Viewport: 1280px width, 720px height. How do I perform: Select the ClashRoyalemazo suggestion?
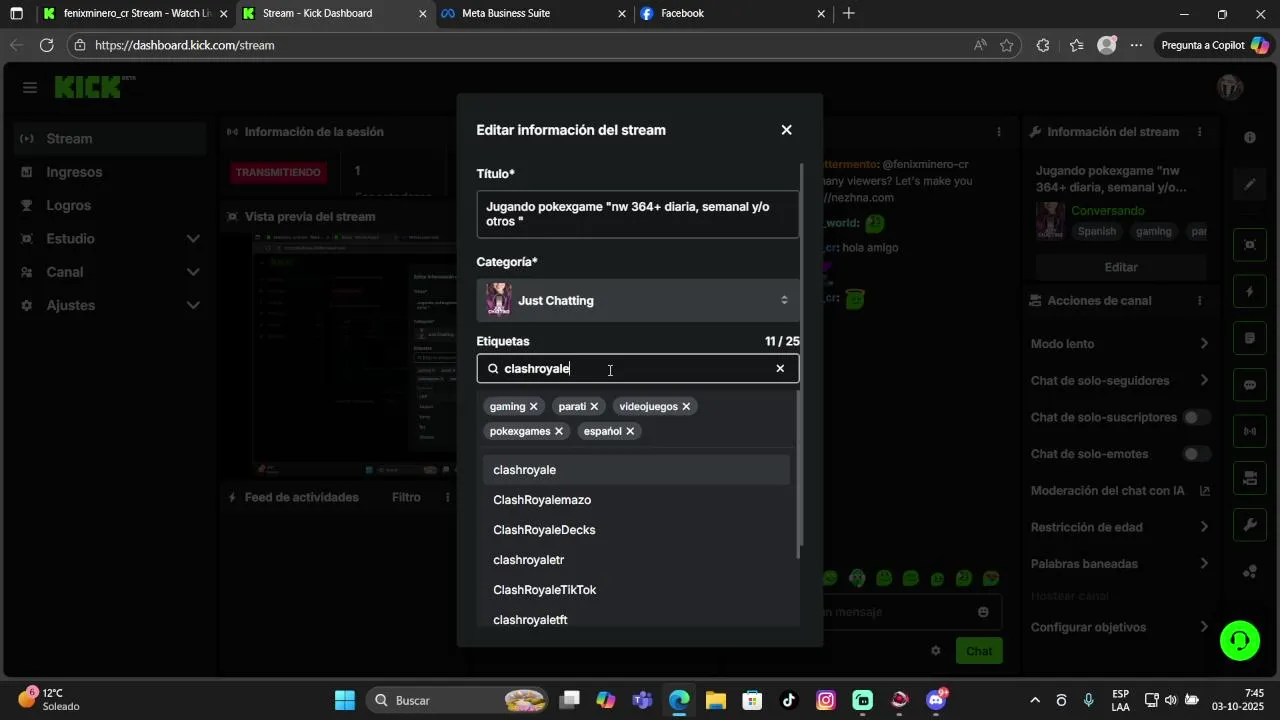click(636, 500)
